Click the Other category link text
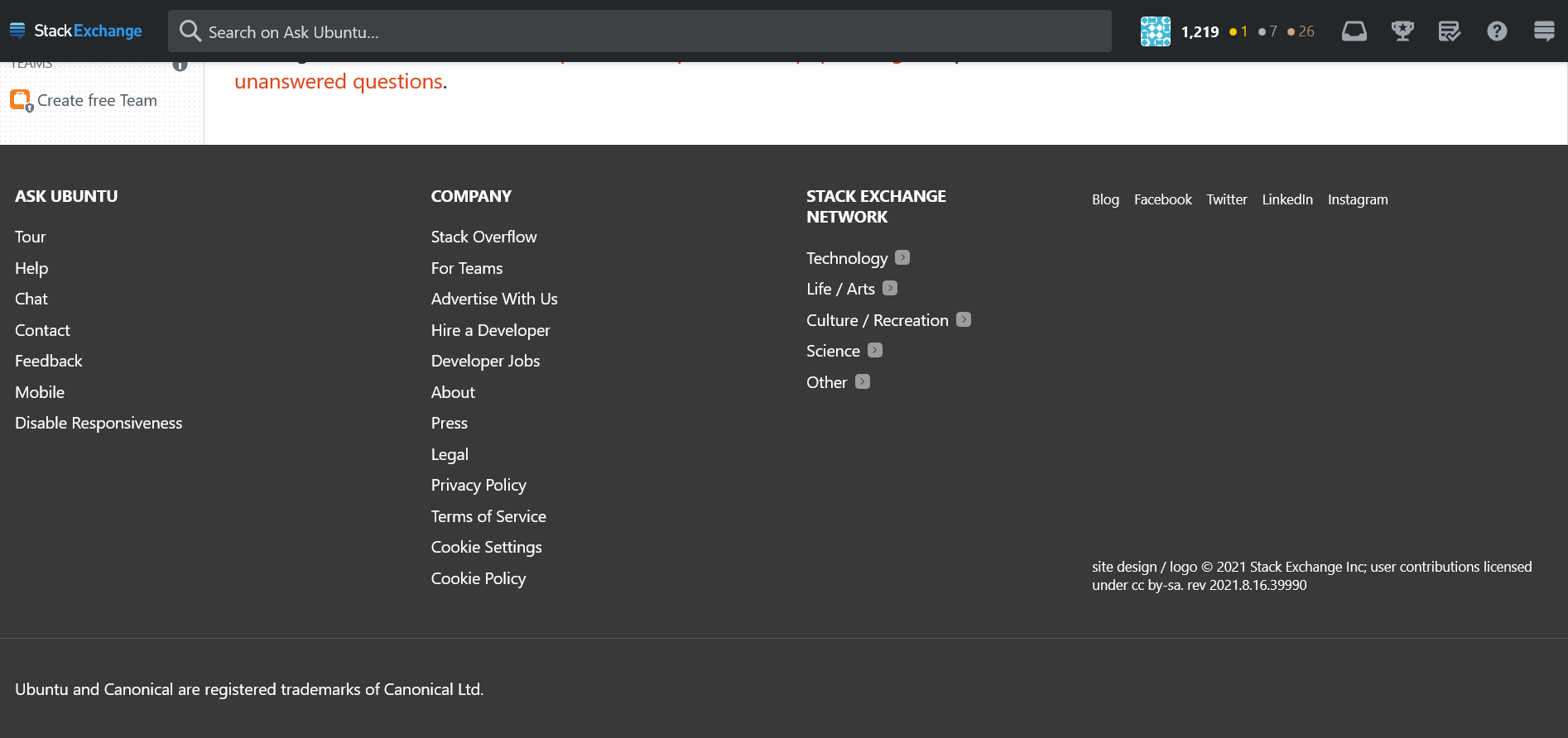 click(826, 382)
